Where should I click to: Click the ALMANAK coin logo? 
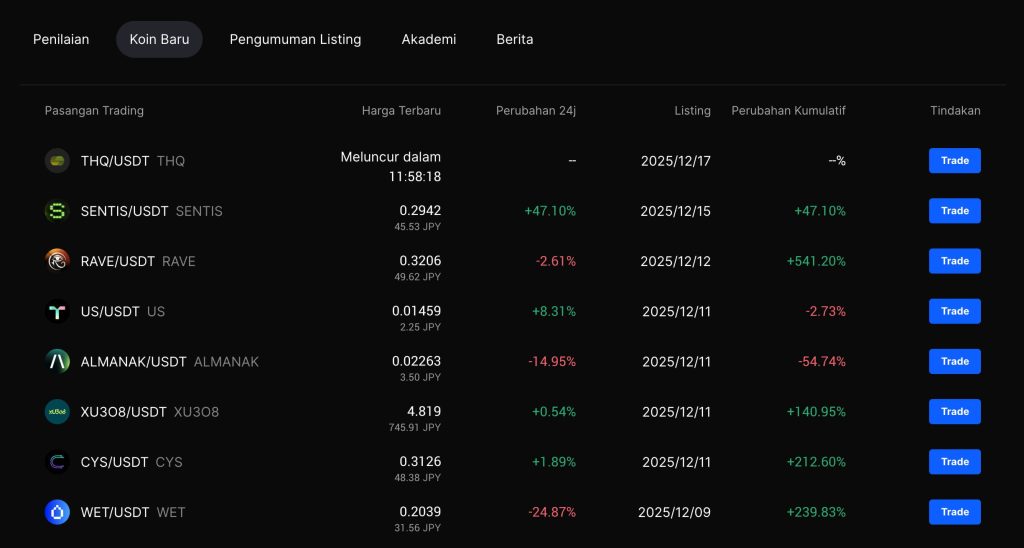point(57,361)
